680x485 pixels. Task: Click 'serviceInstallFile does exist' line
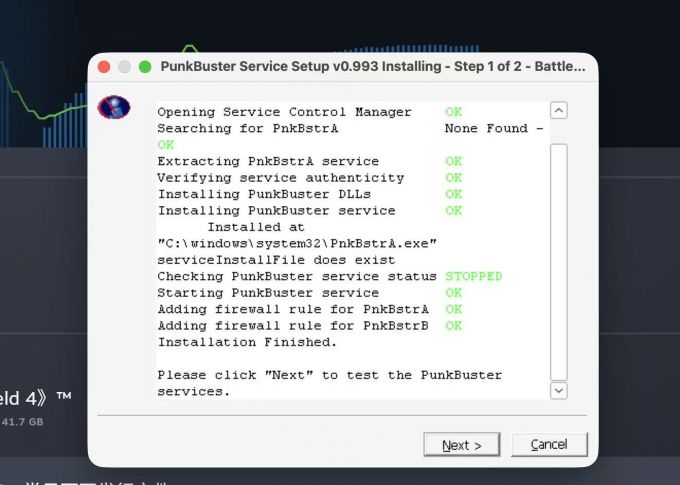(x=276, y=260)
